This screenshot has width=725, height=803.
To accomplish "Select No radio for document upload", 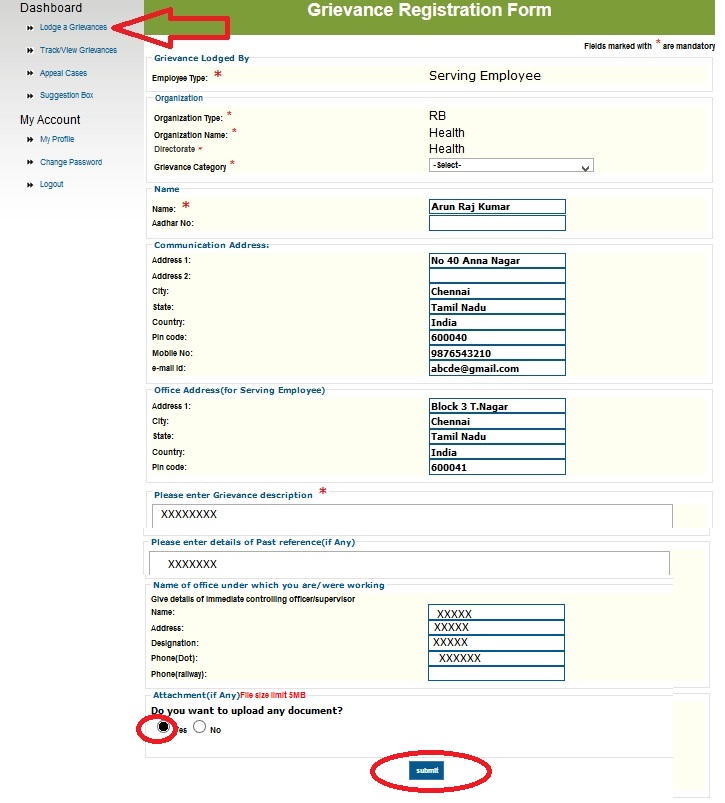I will coord(200,728).
